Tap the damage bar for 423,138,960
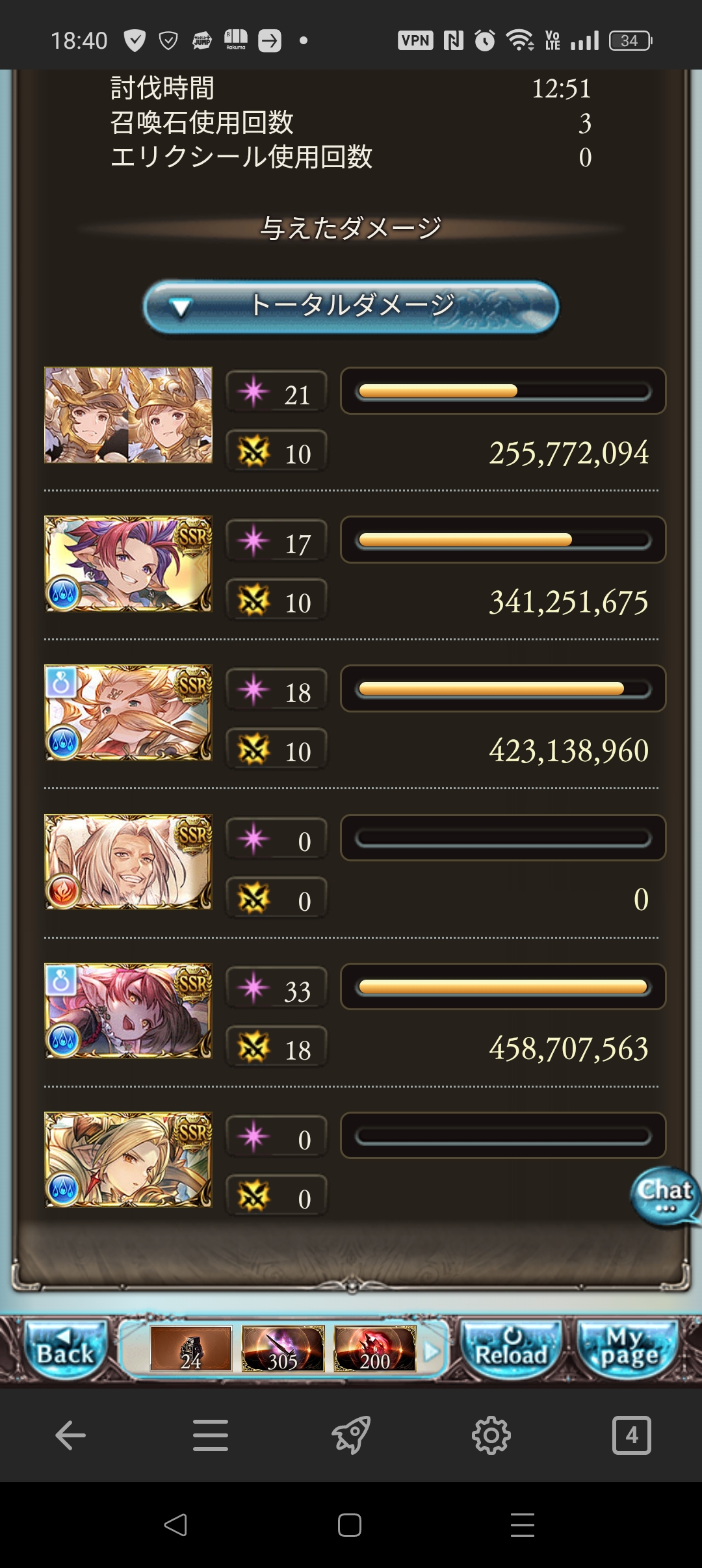Viewport: 702px width, 1568px height. (503, 688)
